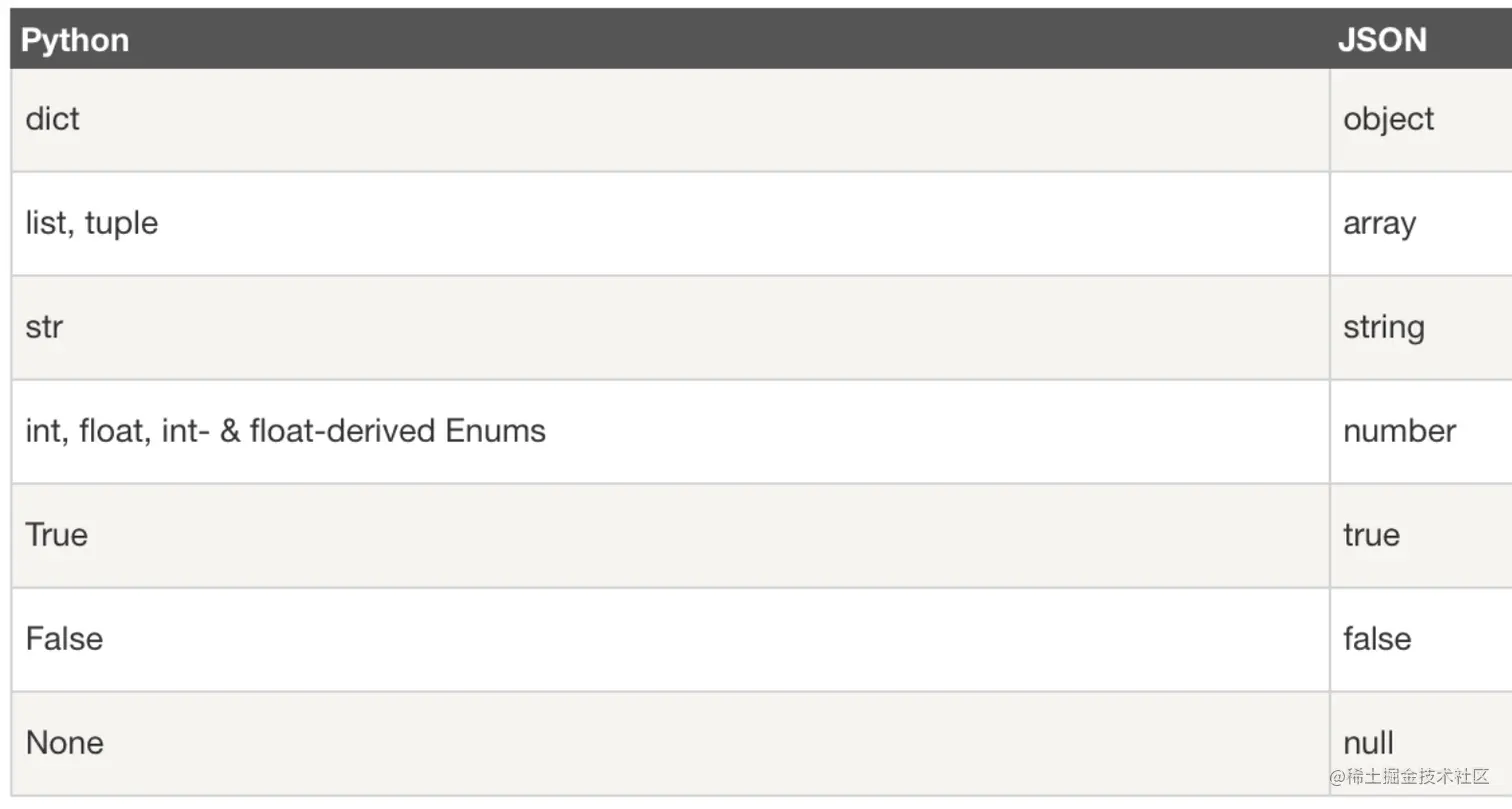Select the array cell
The image size is (1512, 809).
[x=1379, y=223]
